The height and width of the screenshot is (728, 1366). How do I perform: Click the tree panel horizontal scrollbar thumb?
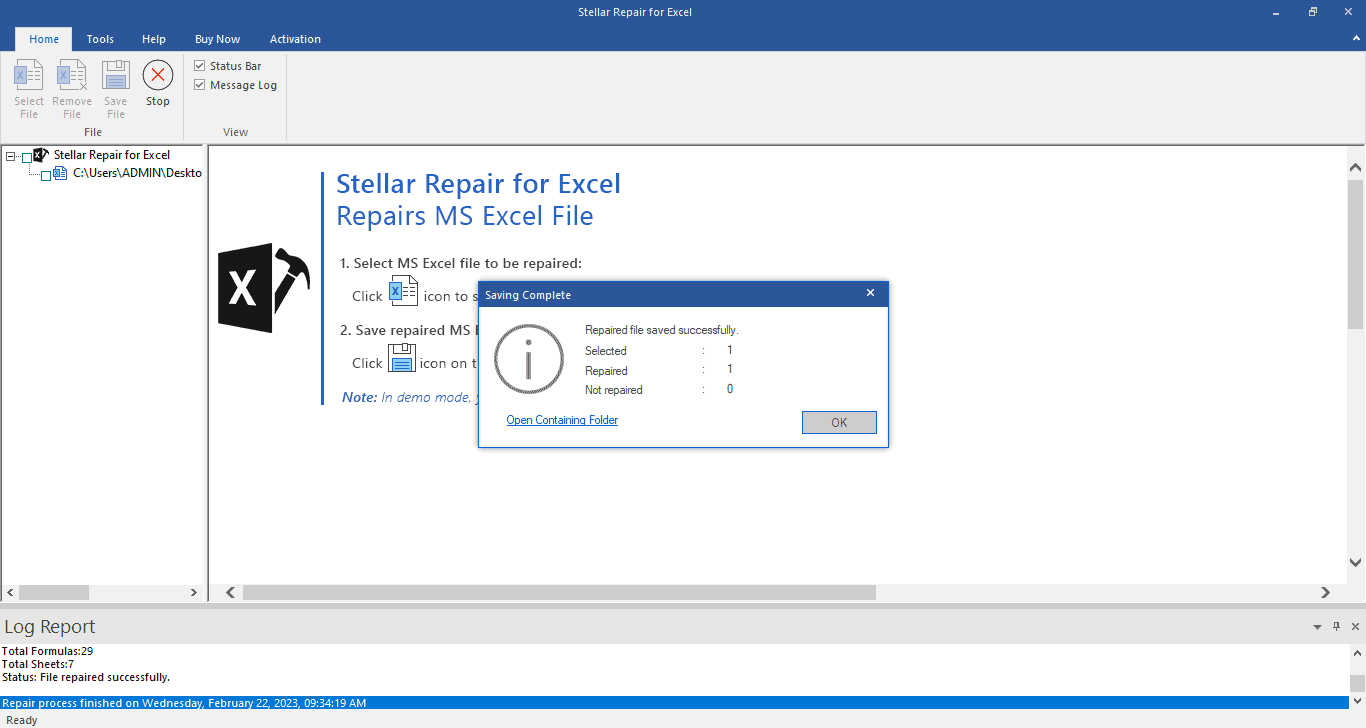[54, 593]
